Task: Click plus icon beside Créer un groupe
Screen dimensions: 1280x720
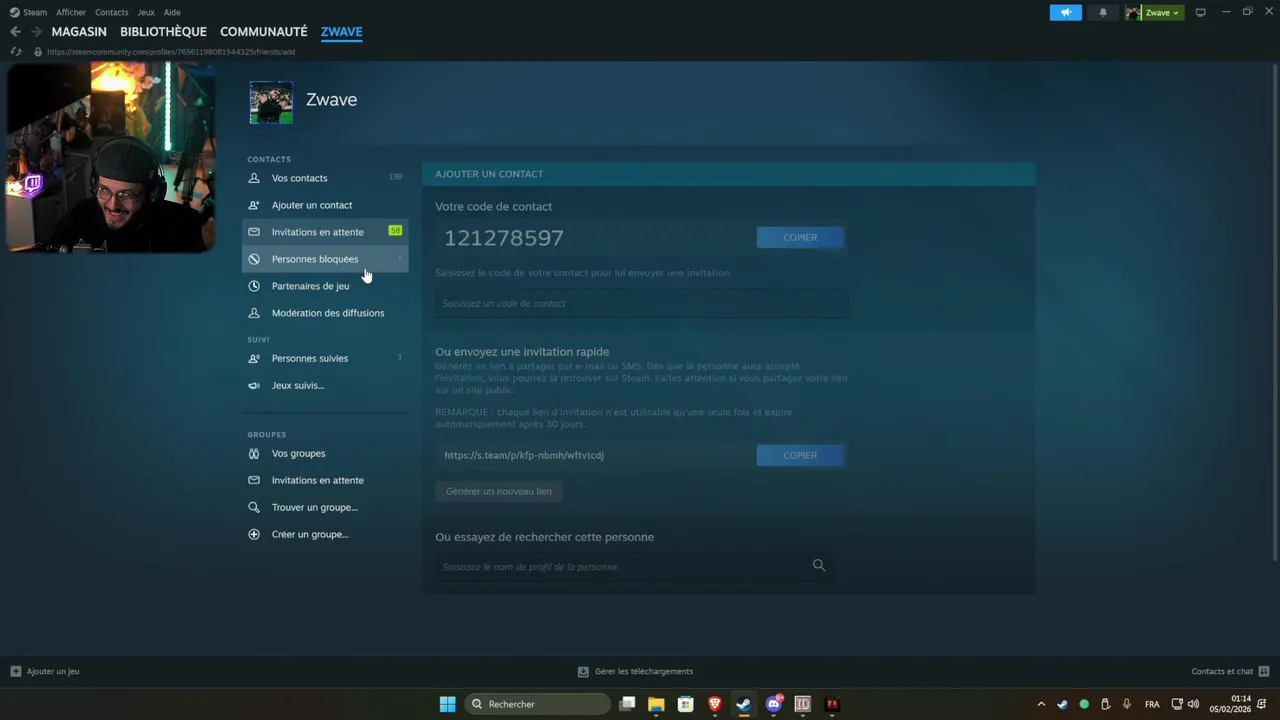Action: point(254,534)
